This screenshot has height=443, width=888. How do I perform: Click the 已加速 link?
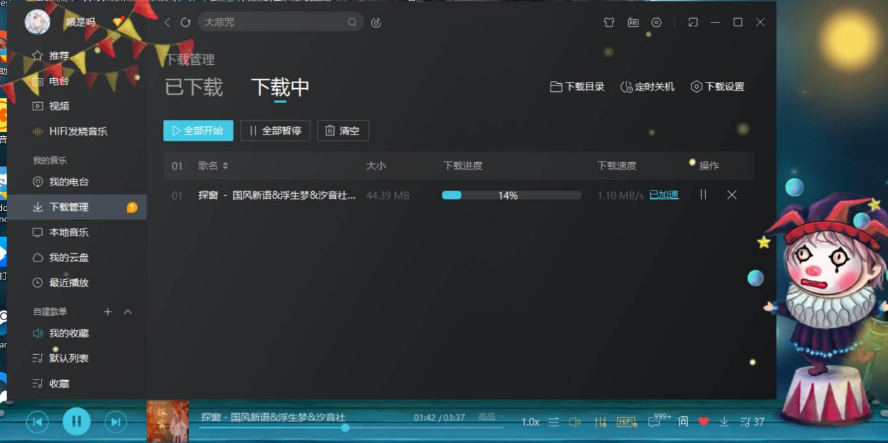[x=664, y=195]
